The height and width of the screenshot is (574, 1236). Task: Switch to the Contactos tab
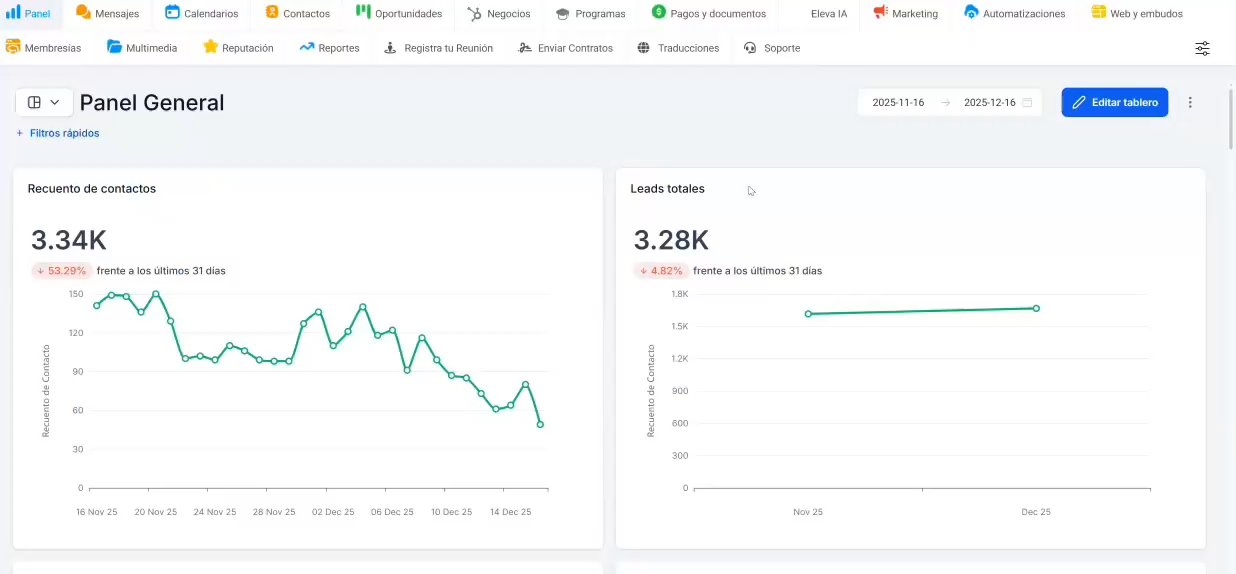point(297,14)
